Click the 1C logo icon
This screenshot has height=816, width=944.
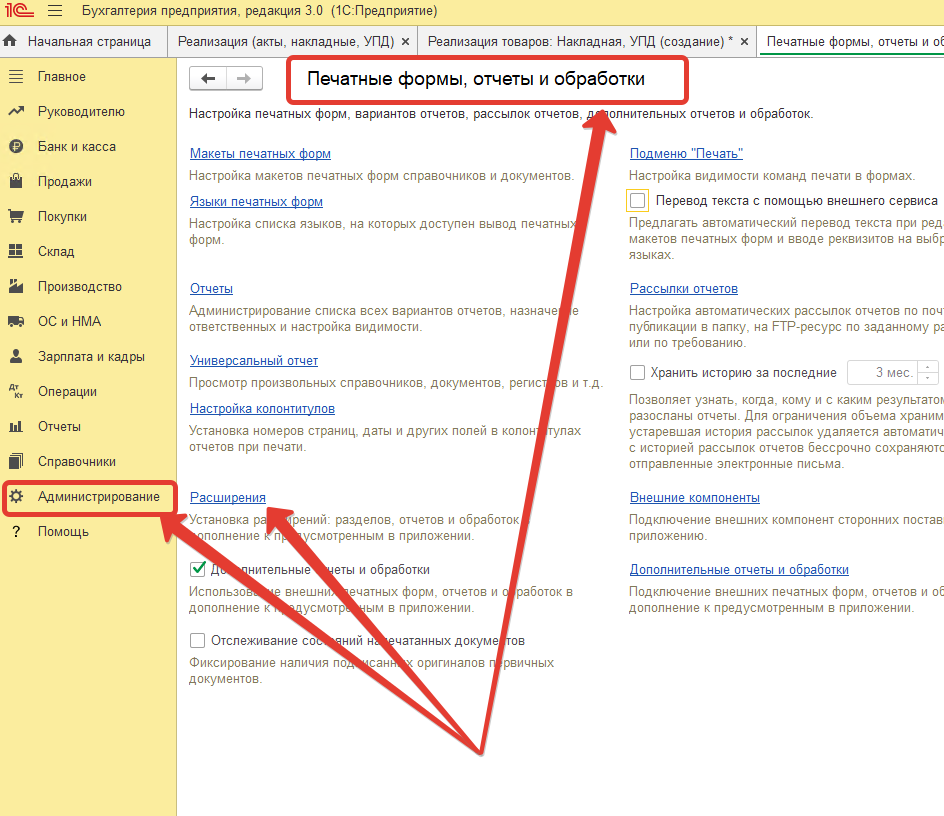(x=19, y=10)
